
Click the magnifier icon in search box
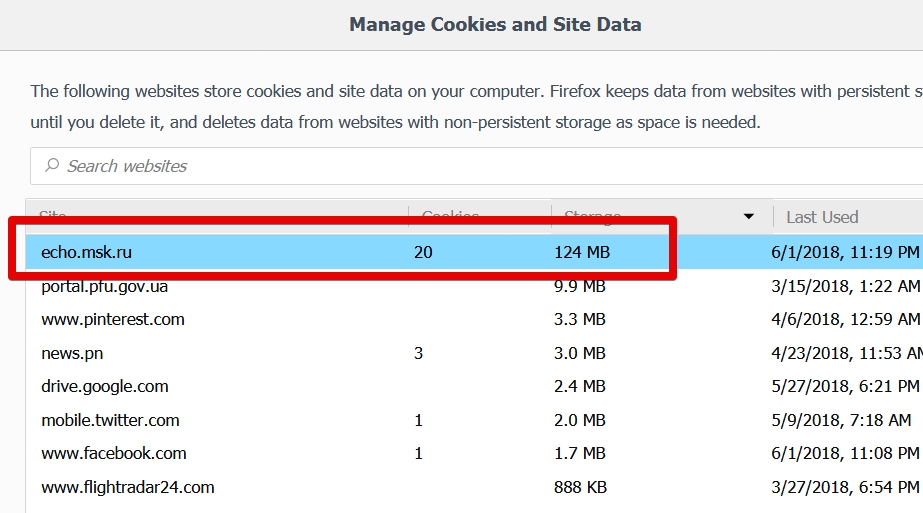[52, 166]
